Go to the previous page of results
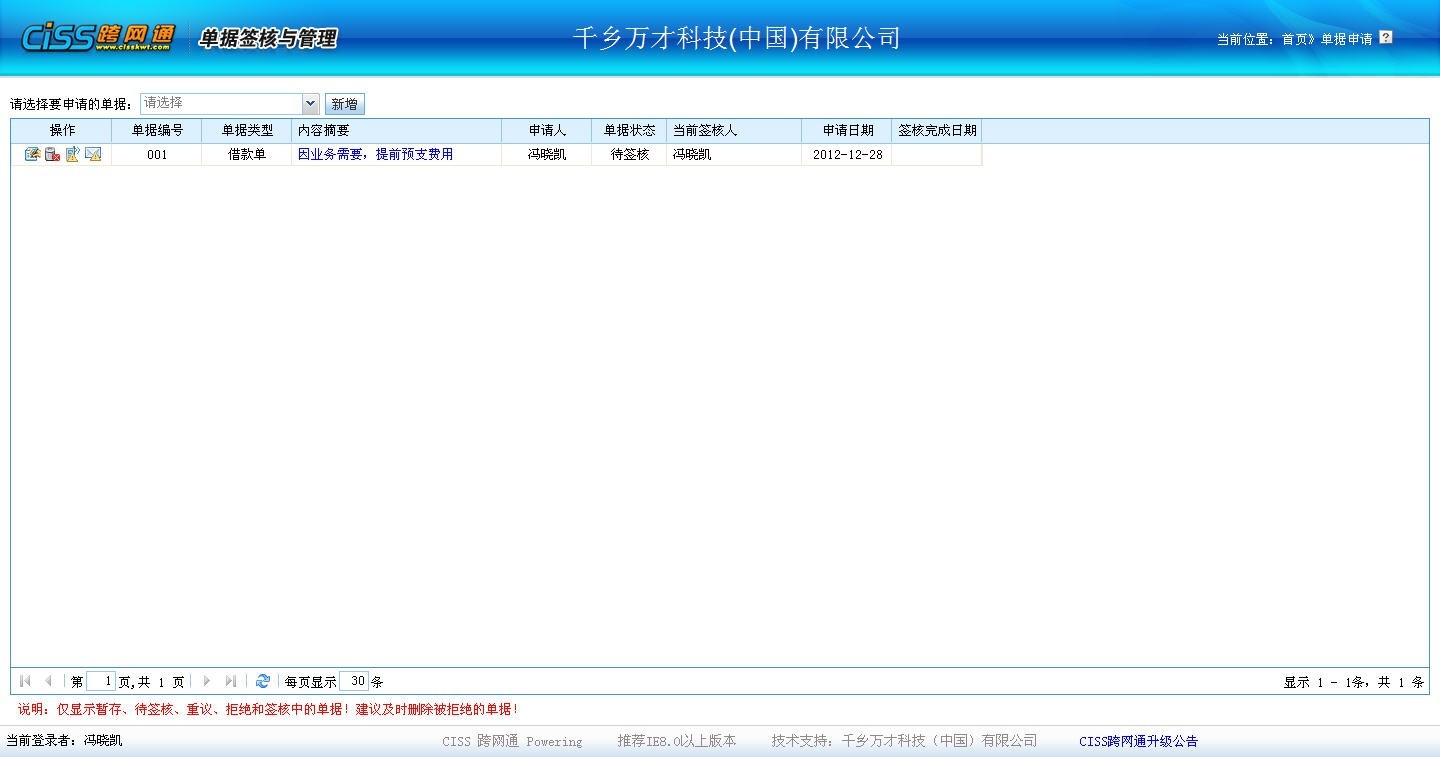 pyautogui.click(x=48, y=681)
